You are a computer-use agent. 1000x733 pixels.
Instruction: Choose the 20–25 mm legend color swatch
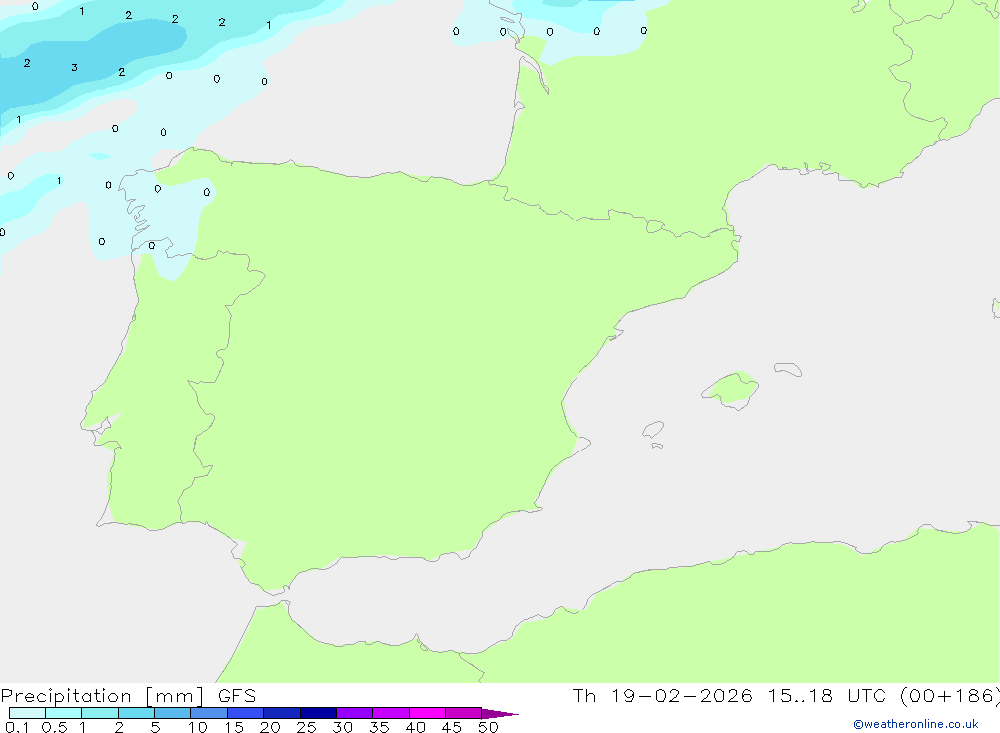pos(281,713)
